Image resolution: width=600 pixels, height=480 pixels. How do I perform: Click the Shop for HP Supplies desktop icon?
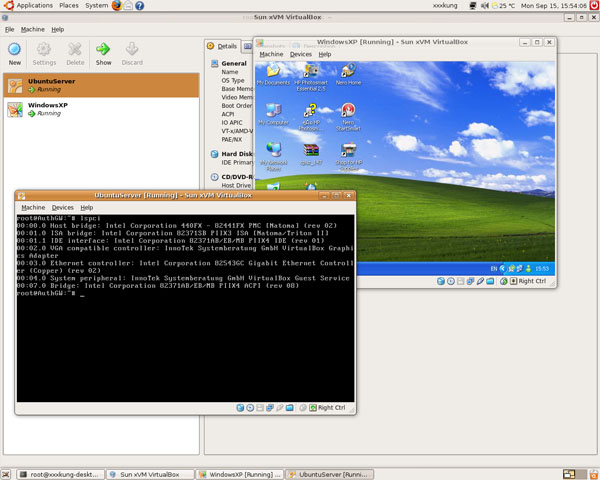coord(349,157)
